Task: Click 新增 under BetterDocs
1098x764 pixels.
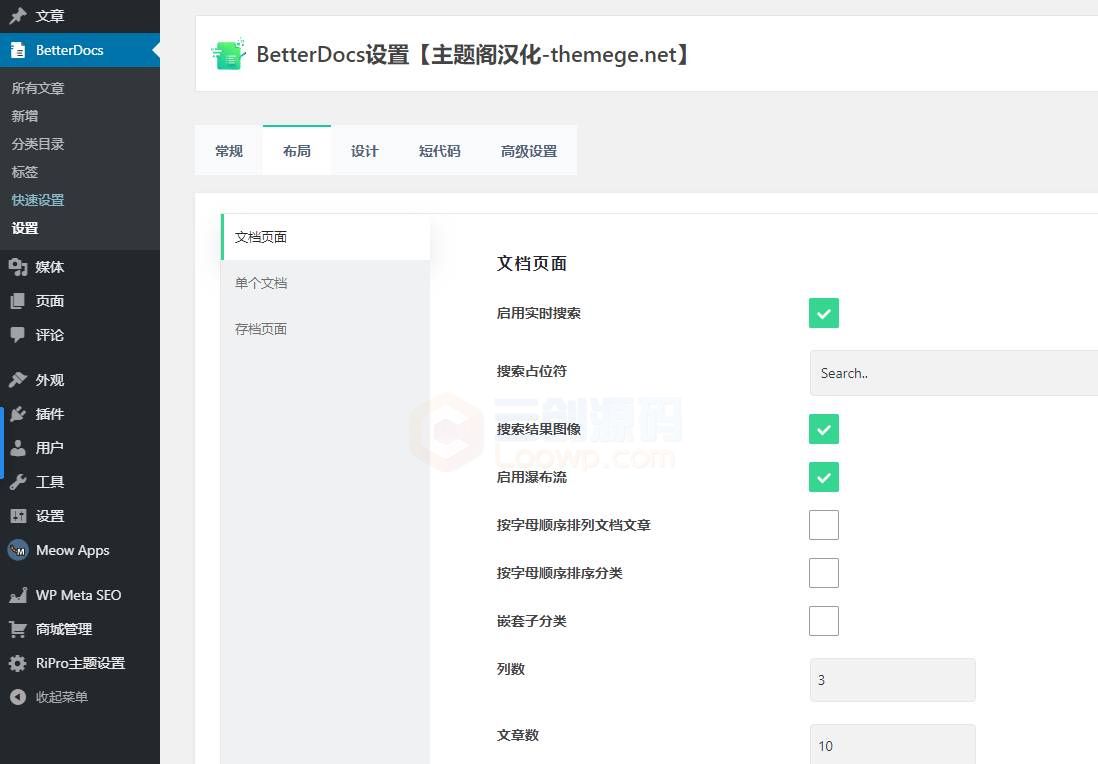Action: click(25, 116)
